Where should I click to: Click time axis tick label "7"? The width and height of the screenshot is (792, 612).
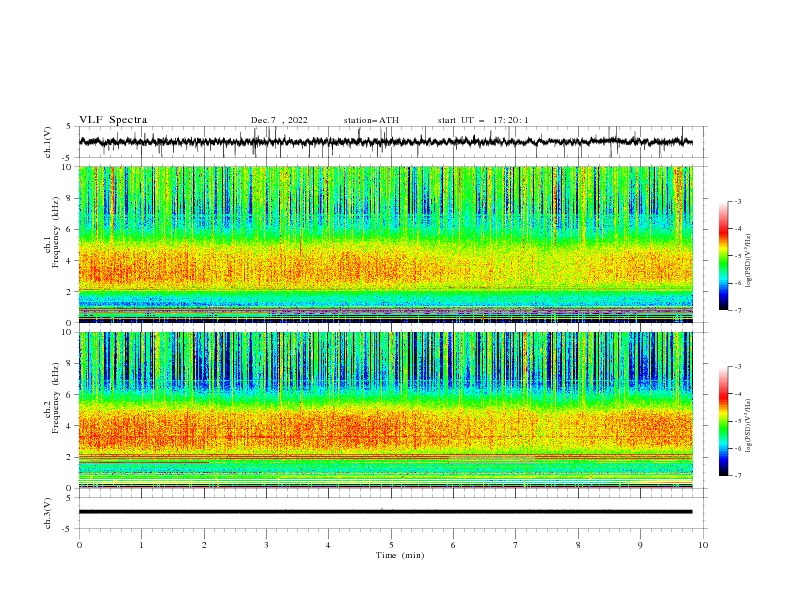click(x=516, y=545)
